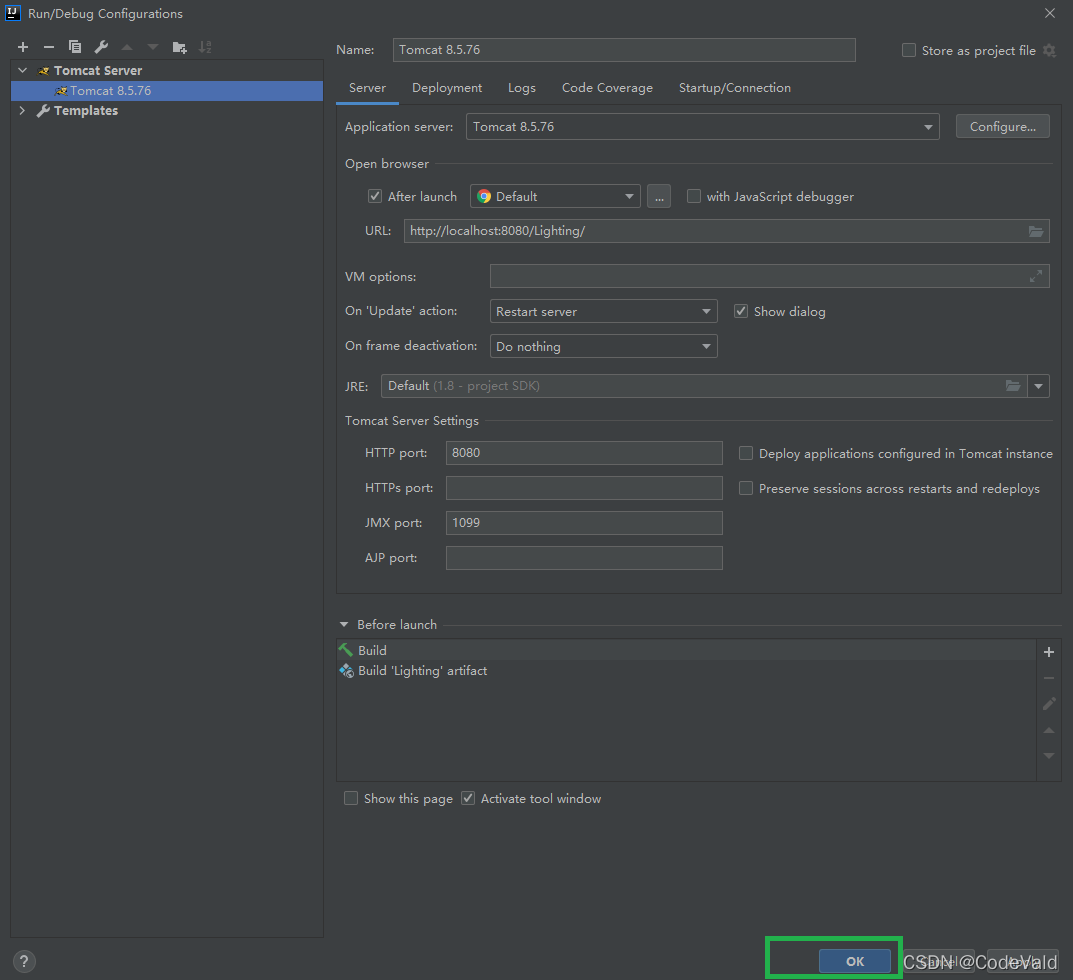Click the Chrome icon in browser selector
1073x980 pixels.
484,196
